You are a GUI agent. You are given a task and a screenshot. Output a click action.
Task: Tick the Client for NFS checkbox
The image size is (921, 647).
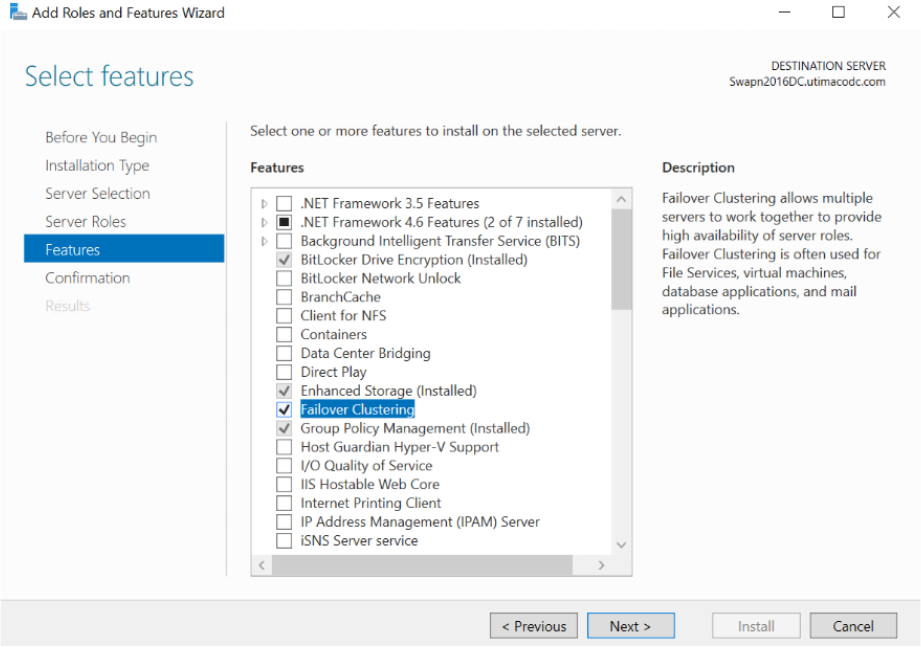pyautogui.click(x=284, y=316)
